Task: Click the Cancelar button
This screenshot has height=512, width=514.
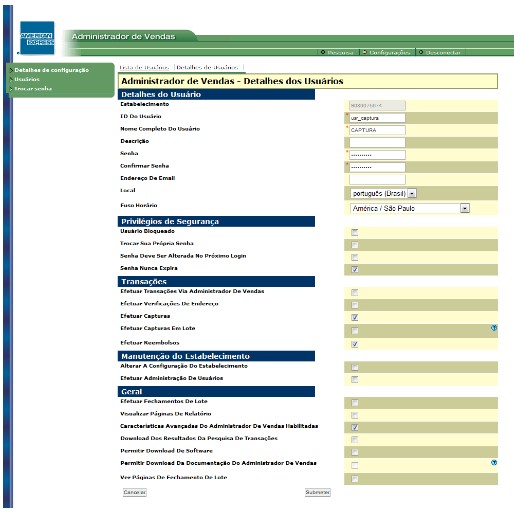Action: pos(135,492)
